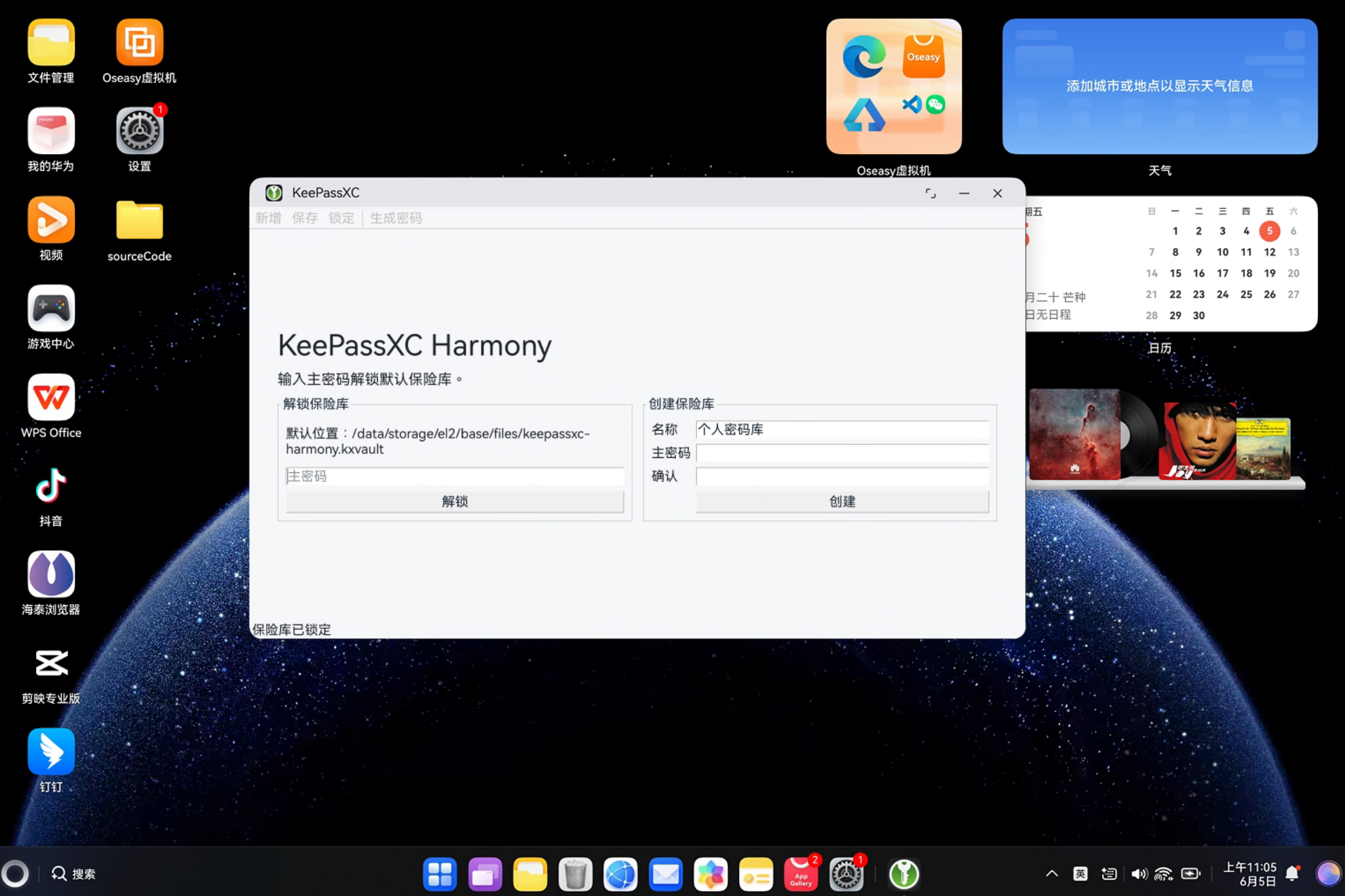Maximize the KeePassXC window with the expand icon
This screenshot has height=896, width=1345.
930,193
